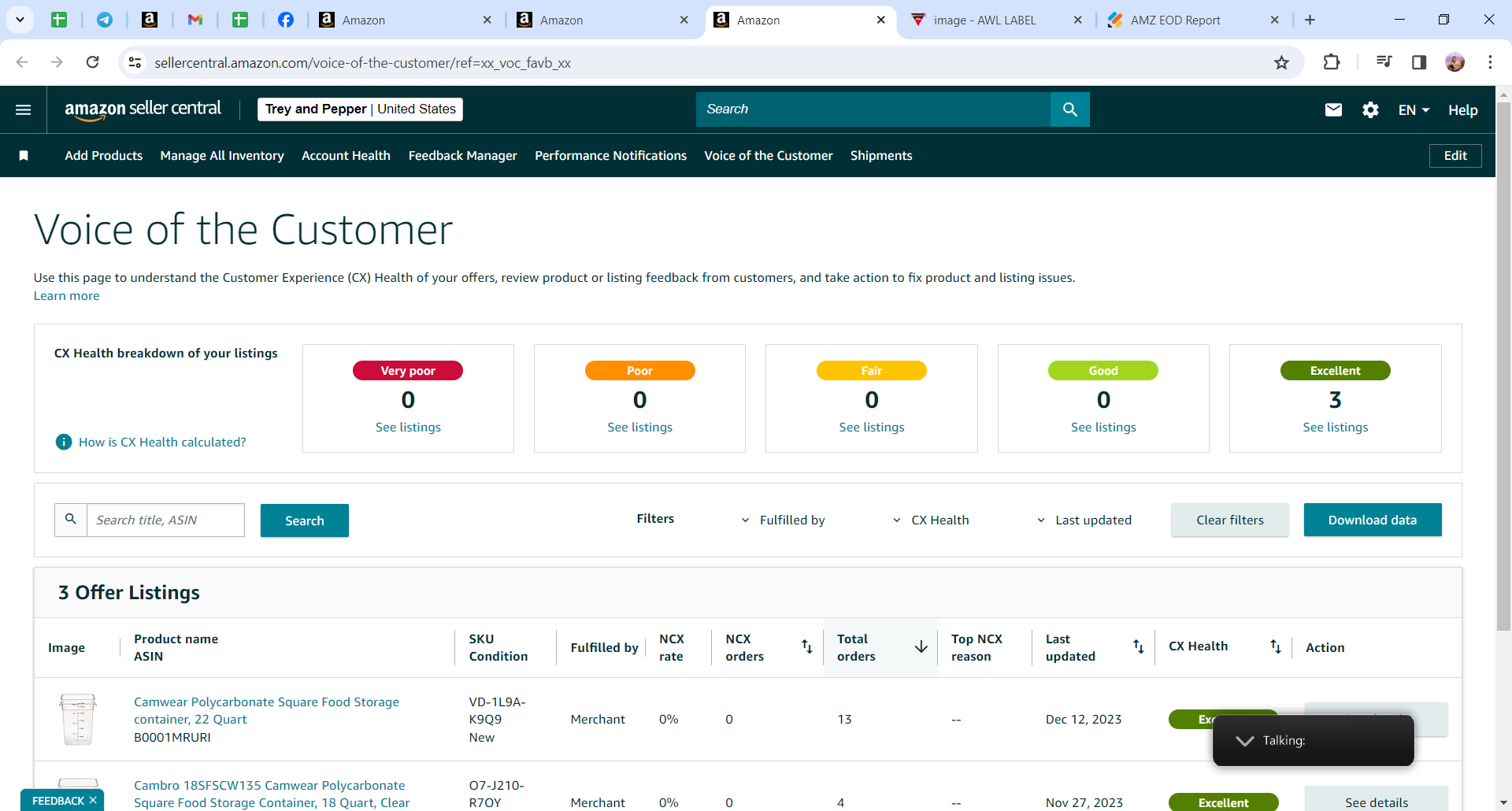Click the Search title, ASIN input field

tap(165, 520)
